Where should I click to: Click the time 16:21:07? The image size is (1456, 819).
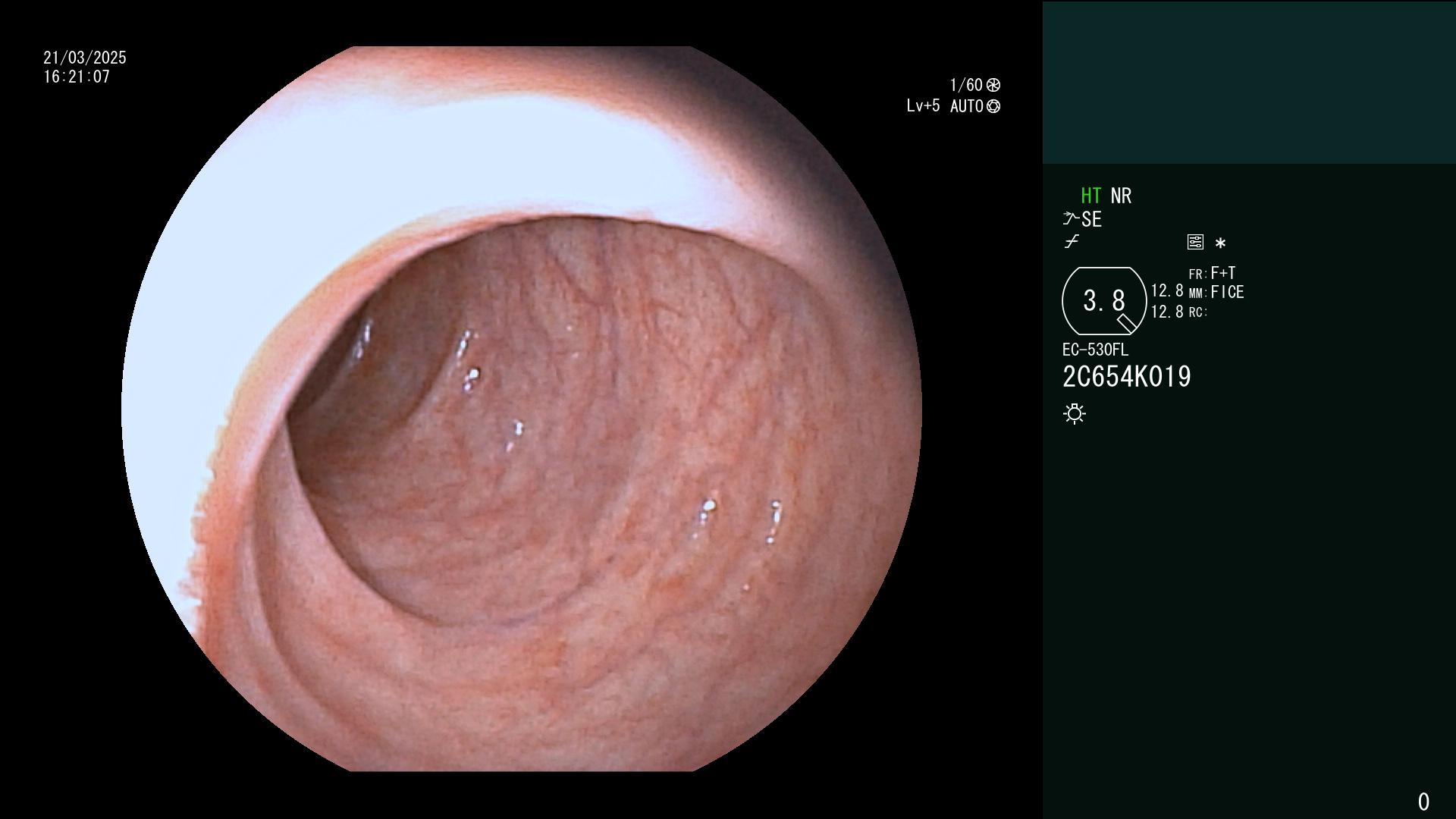point(77,77)
